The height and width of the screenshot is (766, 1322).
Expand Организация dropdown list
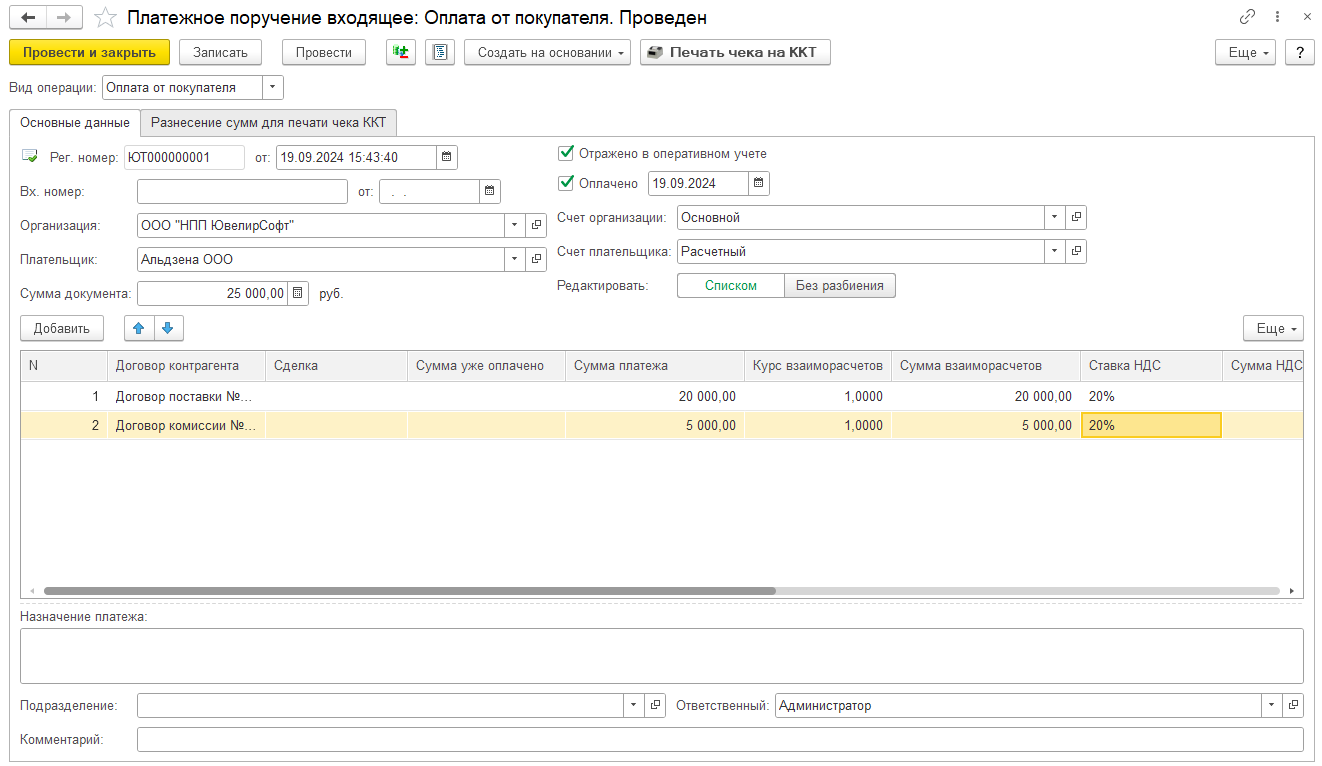[516, 226]
